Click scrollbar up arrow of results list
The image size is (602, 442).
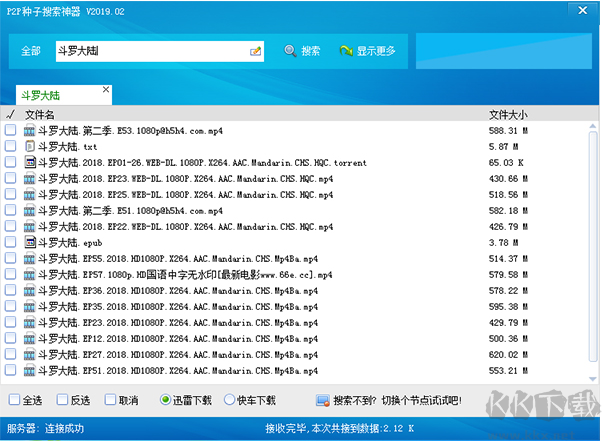592,126
